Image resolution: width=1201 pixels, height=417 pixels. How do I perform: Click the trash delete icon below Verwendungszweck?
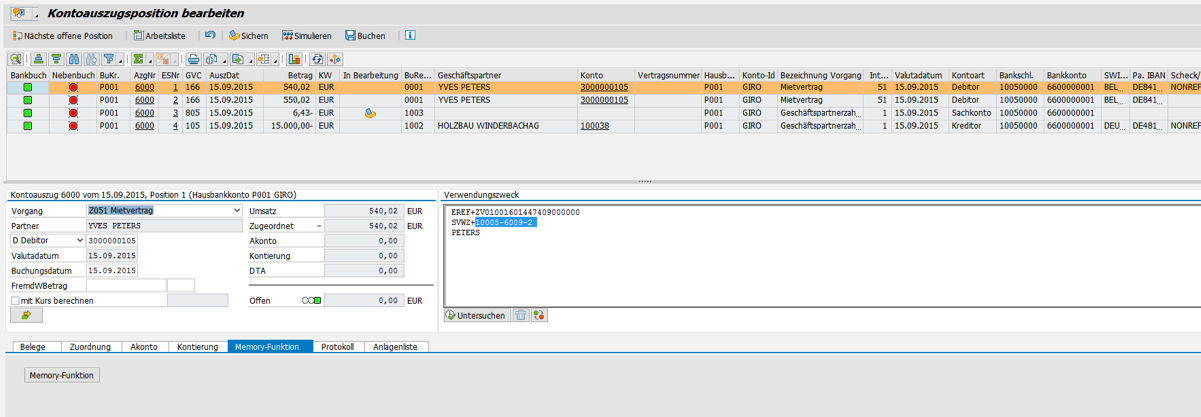point(521,316)
